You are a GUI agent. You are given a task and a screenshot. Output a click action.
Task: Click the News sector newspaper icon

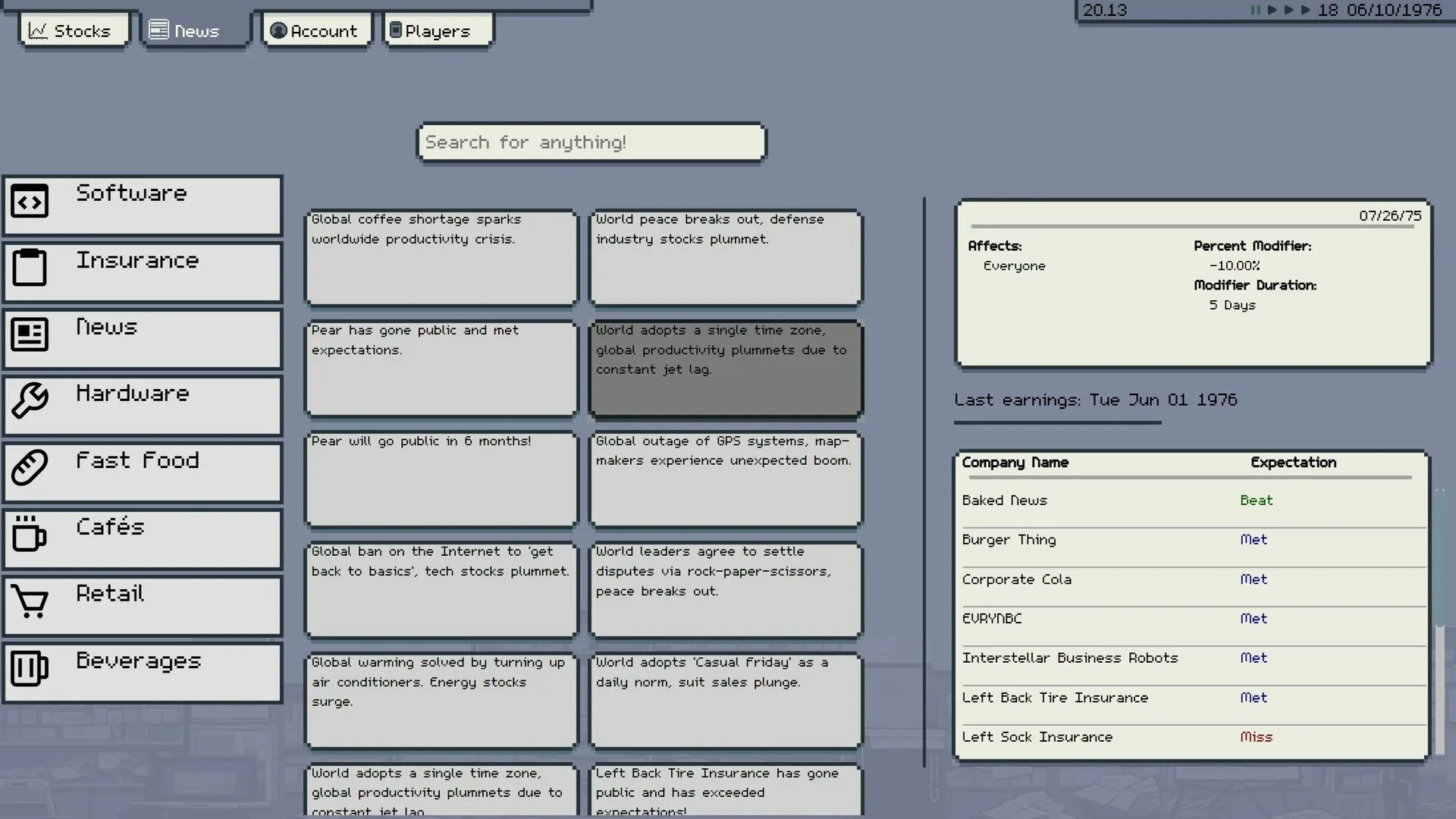pyautogui.click(x=30, y=334)
